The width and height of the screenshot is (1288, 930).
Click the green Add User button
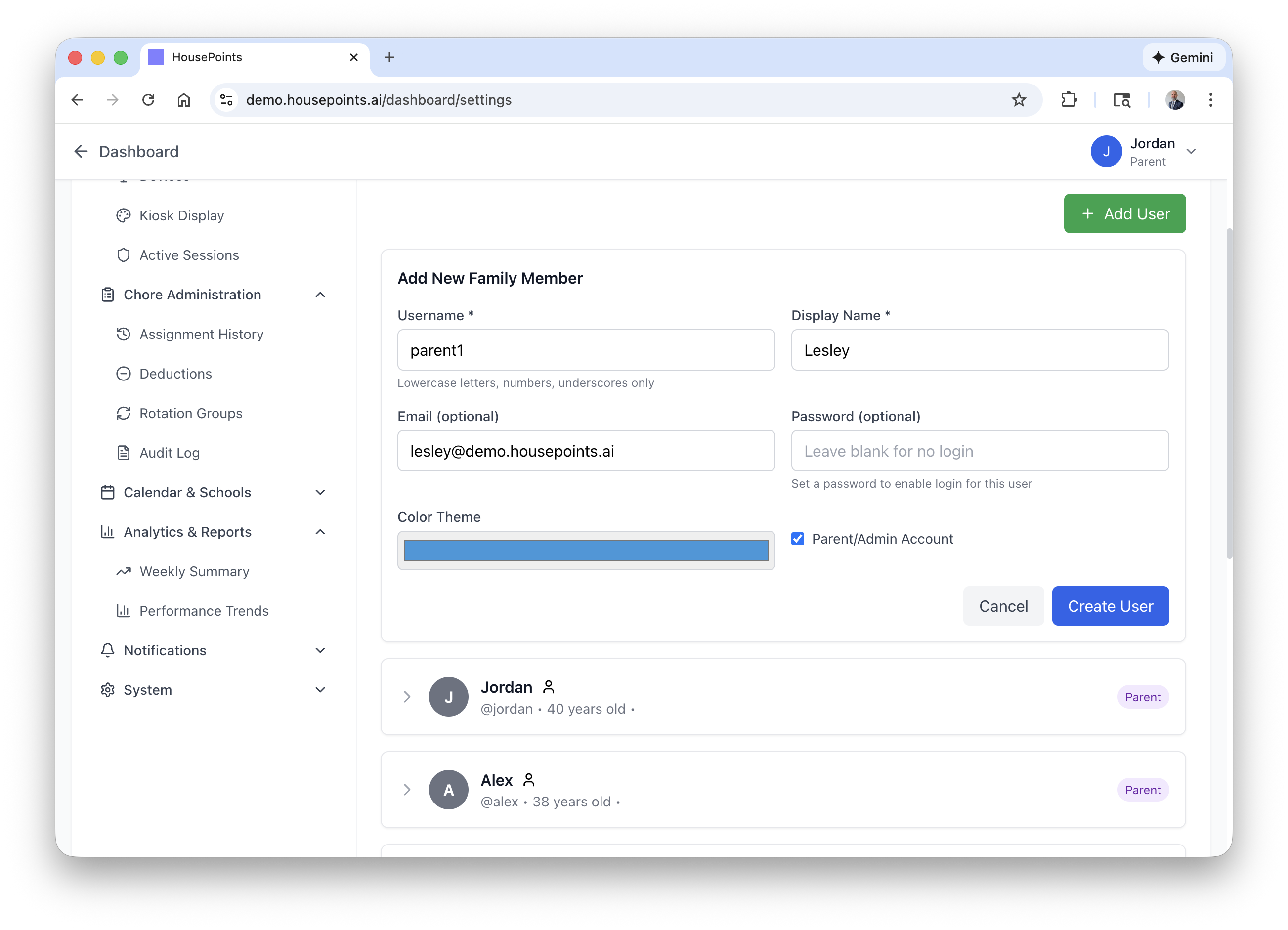(x=1125, y=213)
